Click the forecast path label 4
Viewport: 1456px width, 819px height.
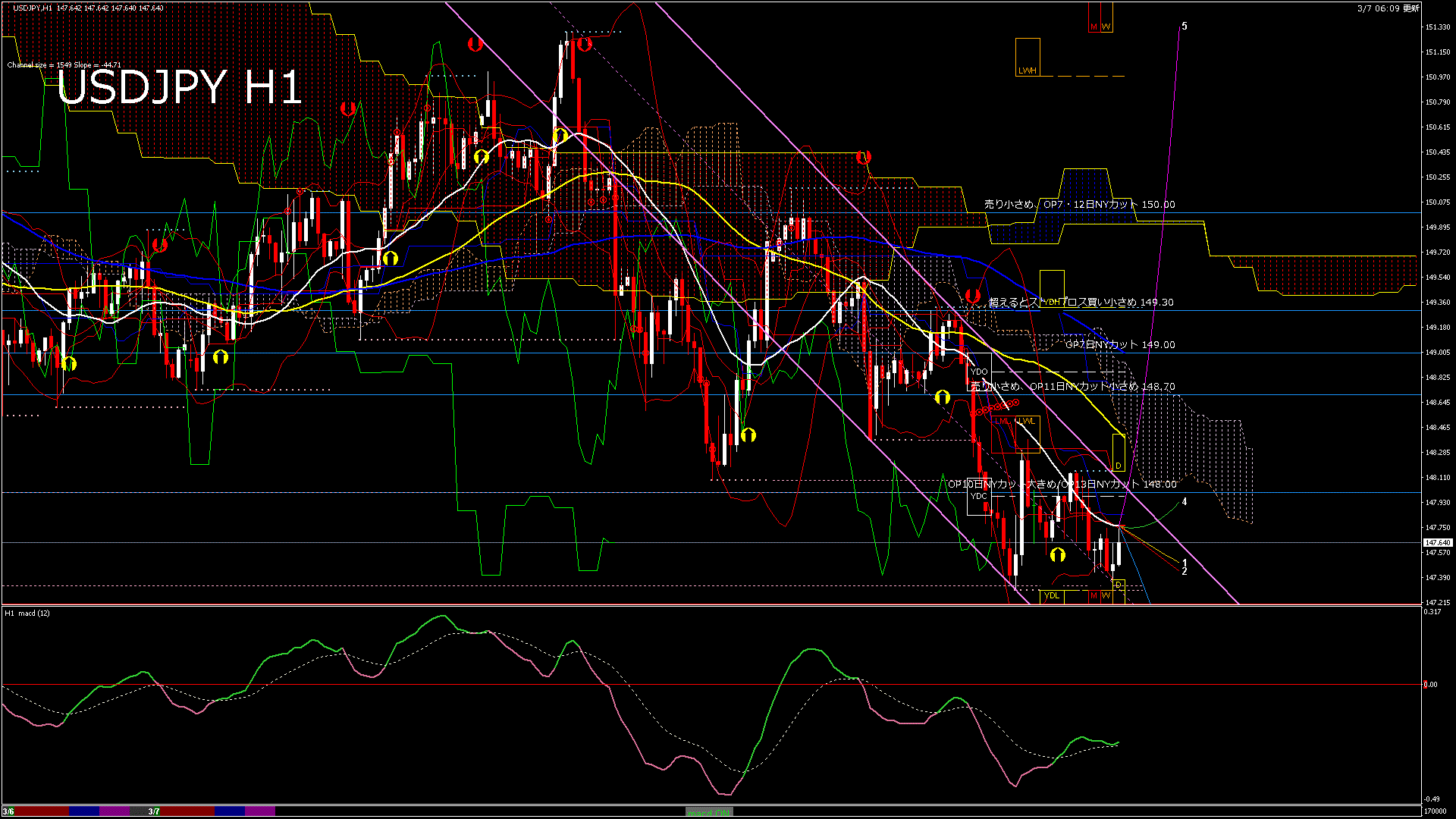click(1185, 501)
